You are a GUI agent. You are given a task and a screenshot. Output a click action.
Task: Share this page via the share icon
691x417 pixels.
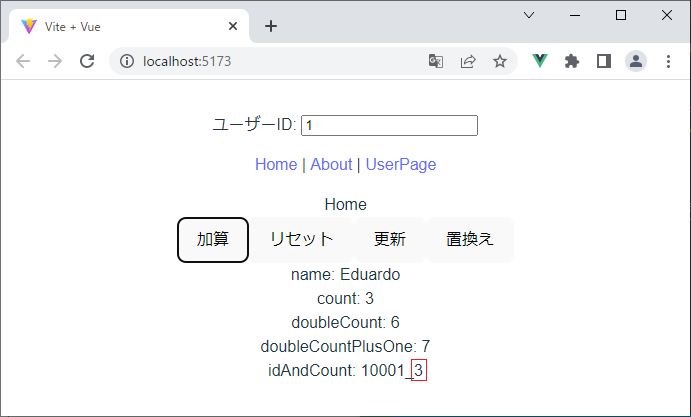[x=468, y=61]
